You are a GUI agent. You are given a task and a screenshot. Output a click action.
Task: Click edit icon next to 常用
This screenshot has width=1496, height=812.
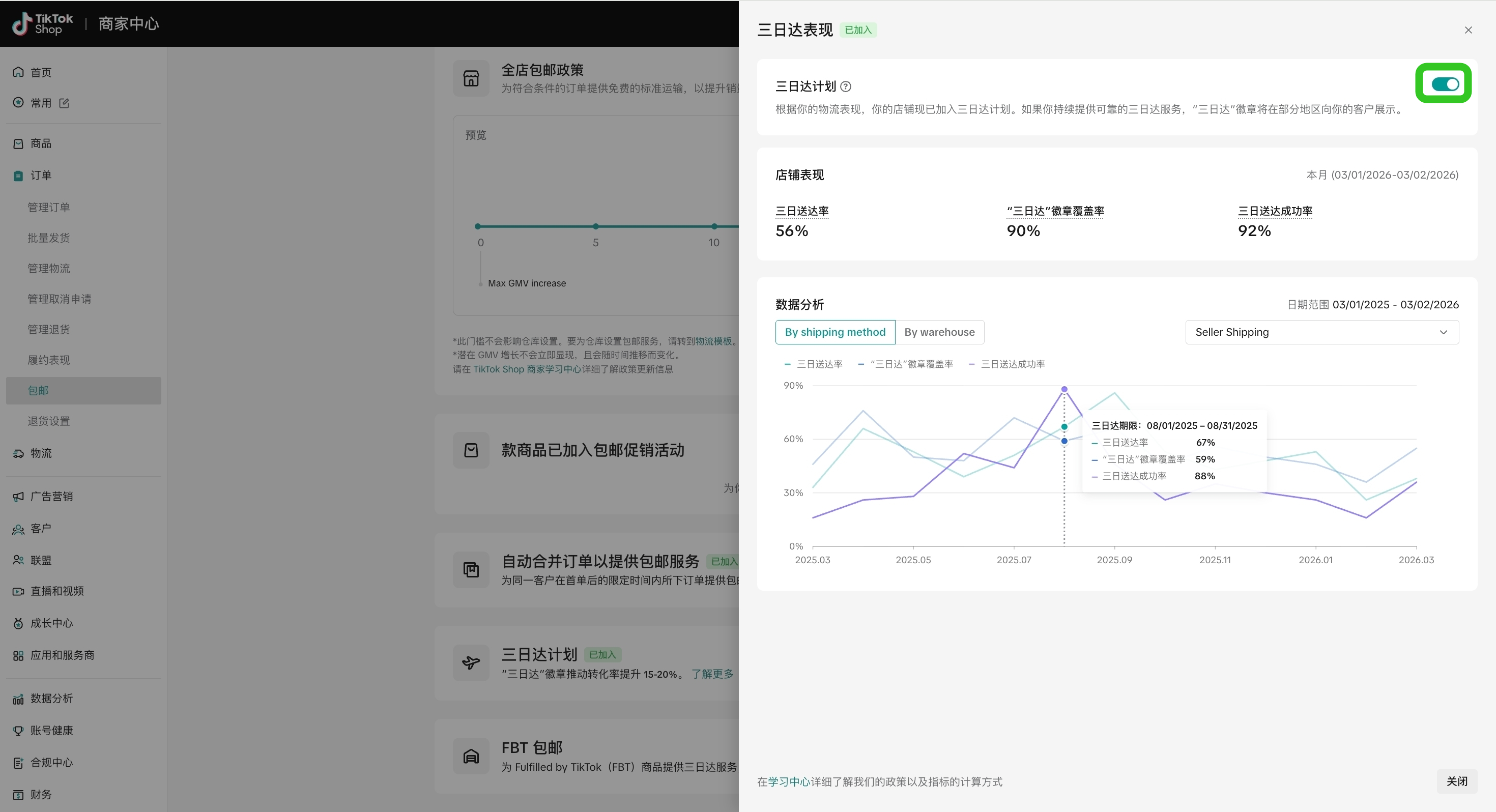(65, 103)
